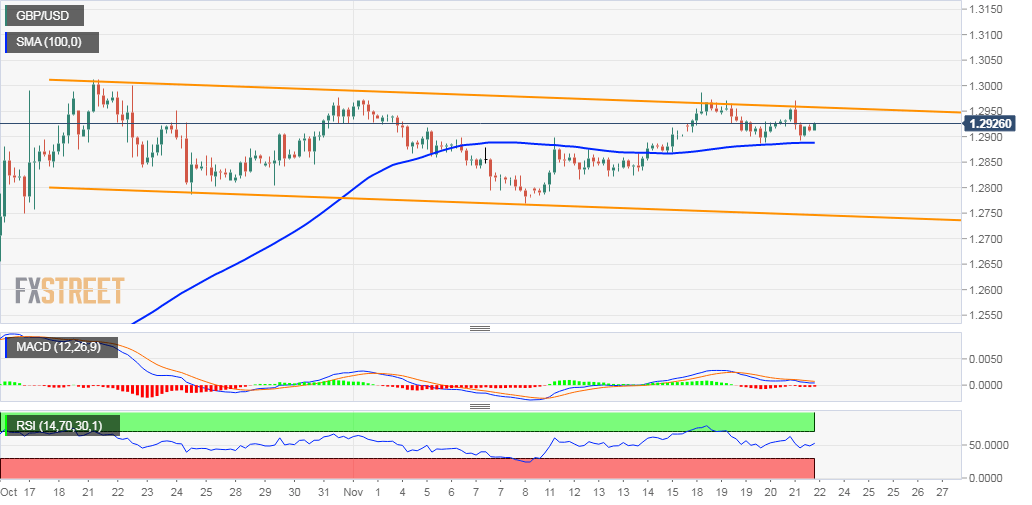
Task: Click the red RSI oversold band
Action: click(408, 468)
